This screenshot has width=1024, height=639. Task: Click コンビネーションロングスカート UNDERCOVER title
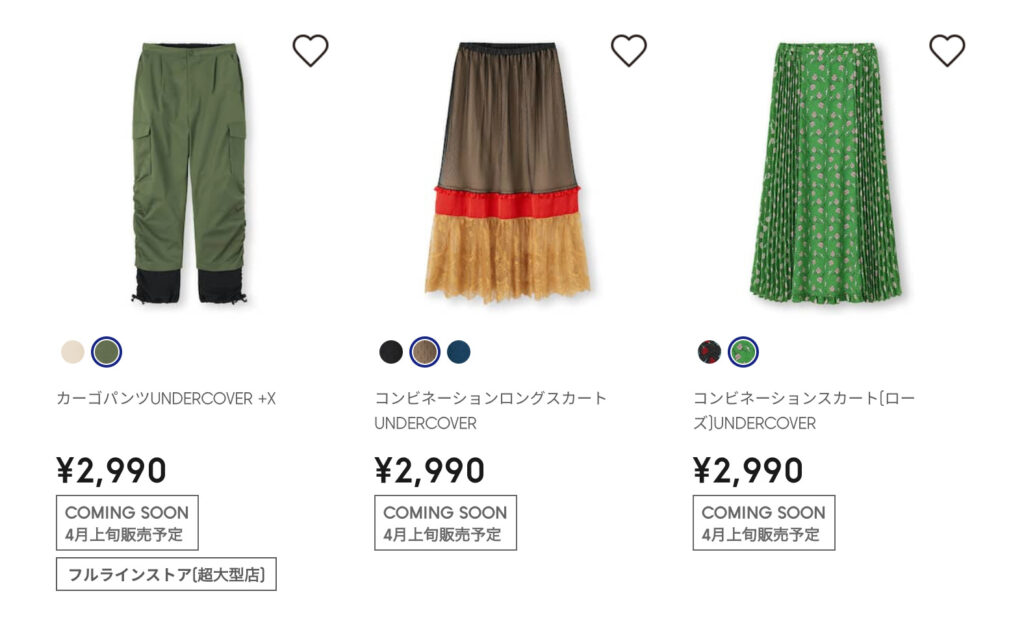[x=490, y=411]
